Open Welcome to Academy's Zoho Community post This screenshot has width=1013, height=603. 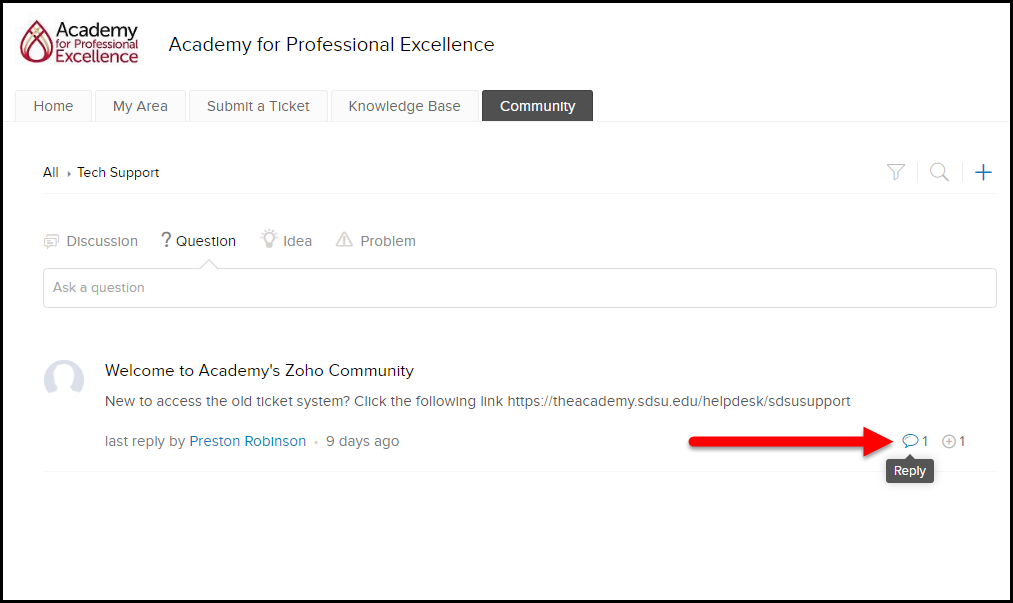pos(259,370)
